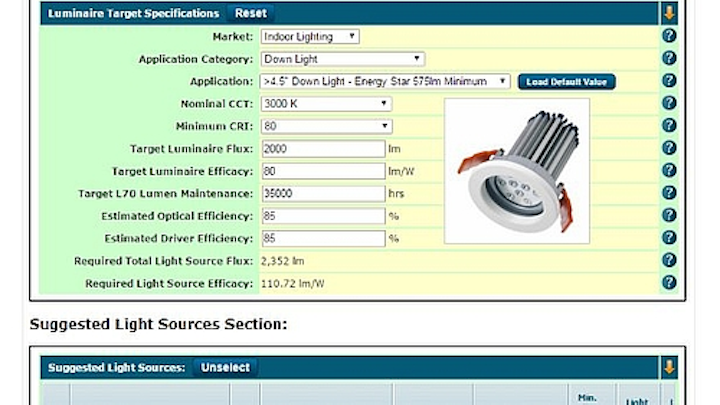This screenshot has width=720, height=405.
Task: Open help for the Application Category row
Action: click(669, 58)
